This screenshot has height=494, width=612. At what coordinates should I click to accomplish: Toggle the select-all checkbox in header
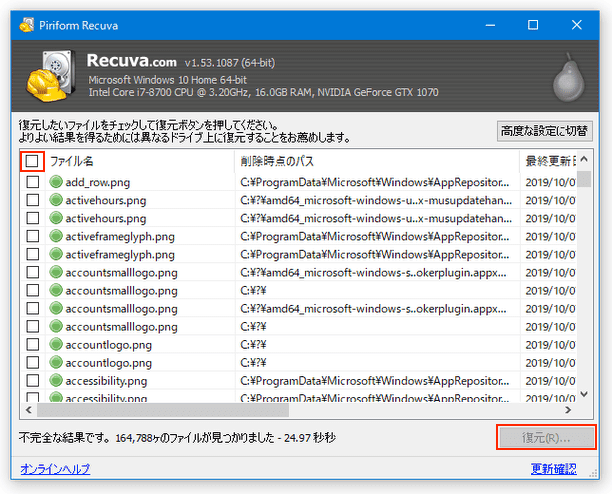(33, 160)
